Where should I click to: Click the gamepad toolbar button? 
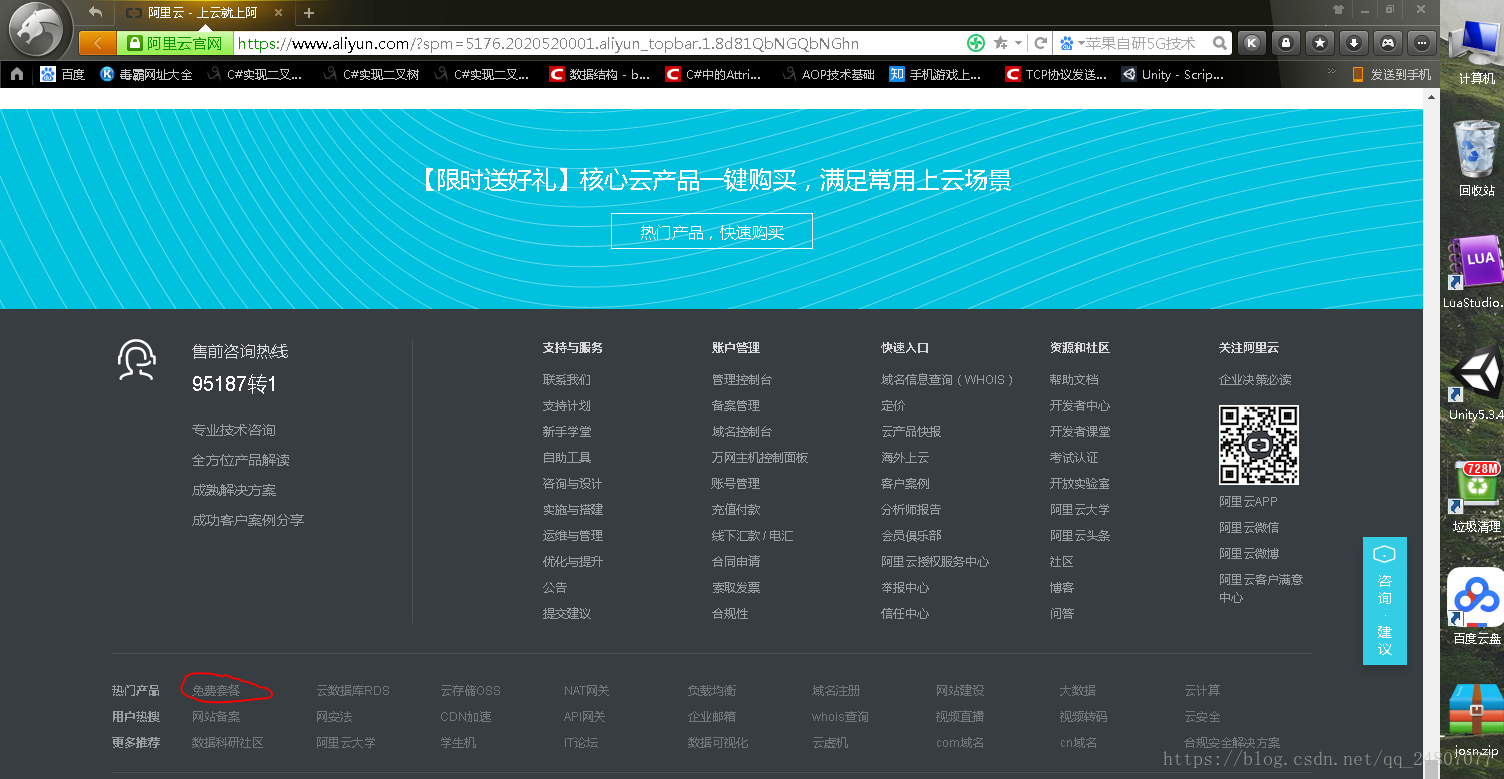click(1387, 43)
